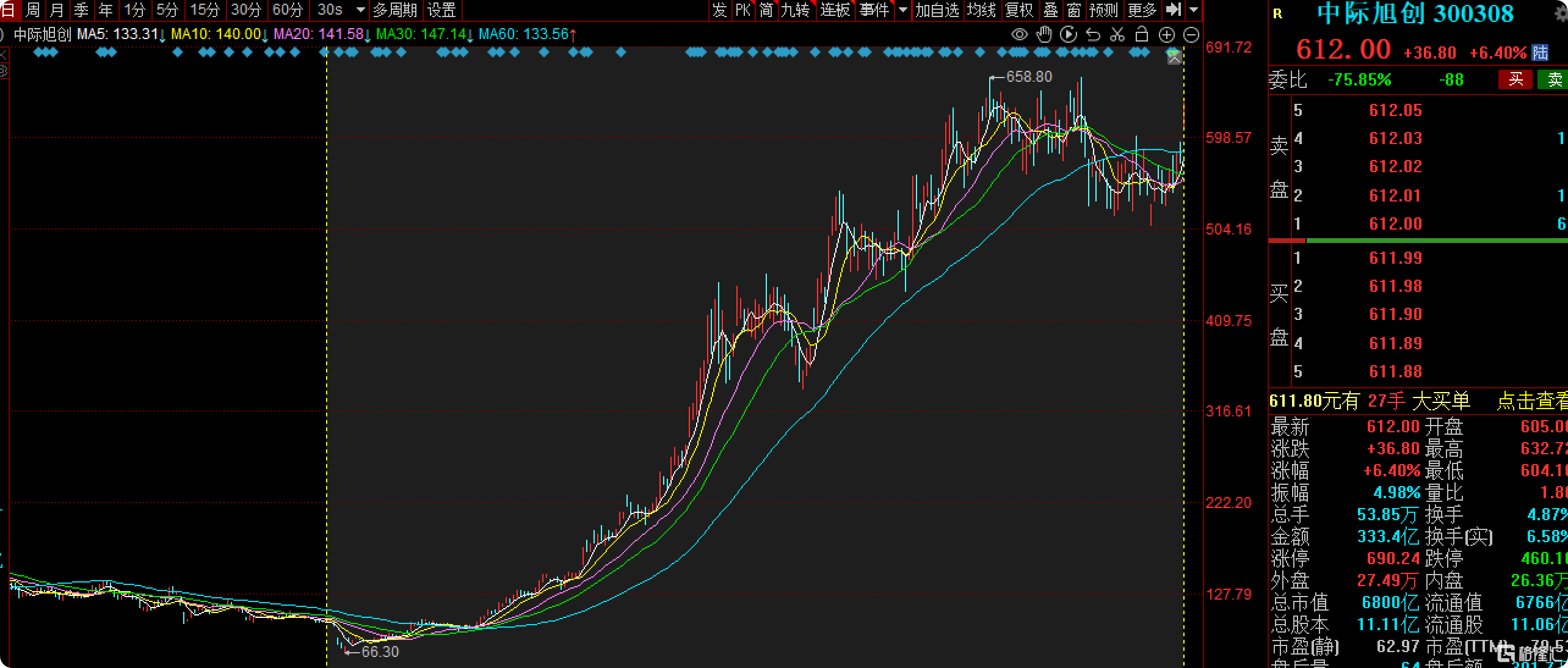Zoom out with the minus circle icon
Viewport: 1568px width, 668px height.
(1191, 35)
